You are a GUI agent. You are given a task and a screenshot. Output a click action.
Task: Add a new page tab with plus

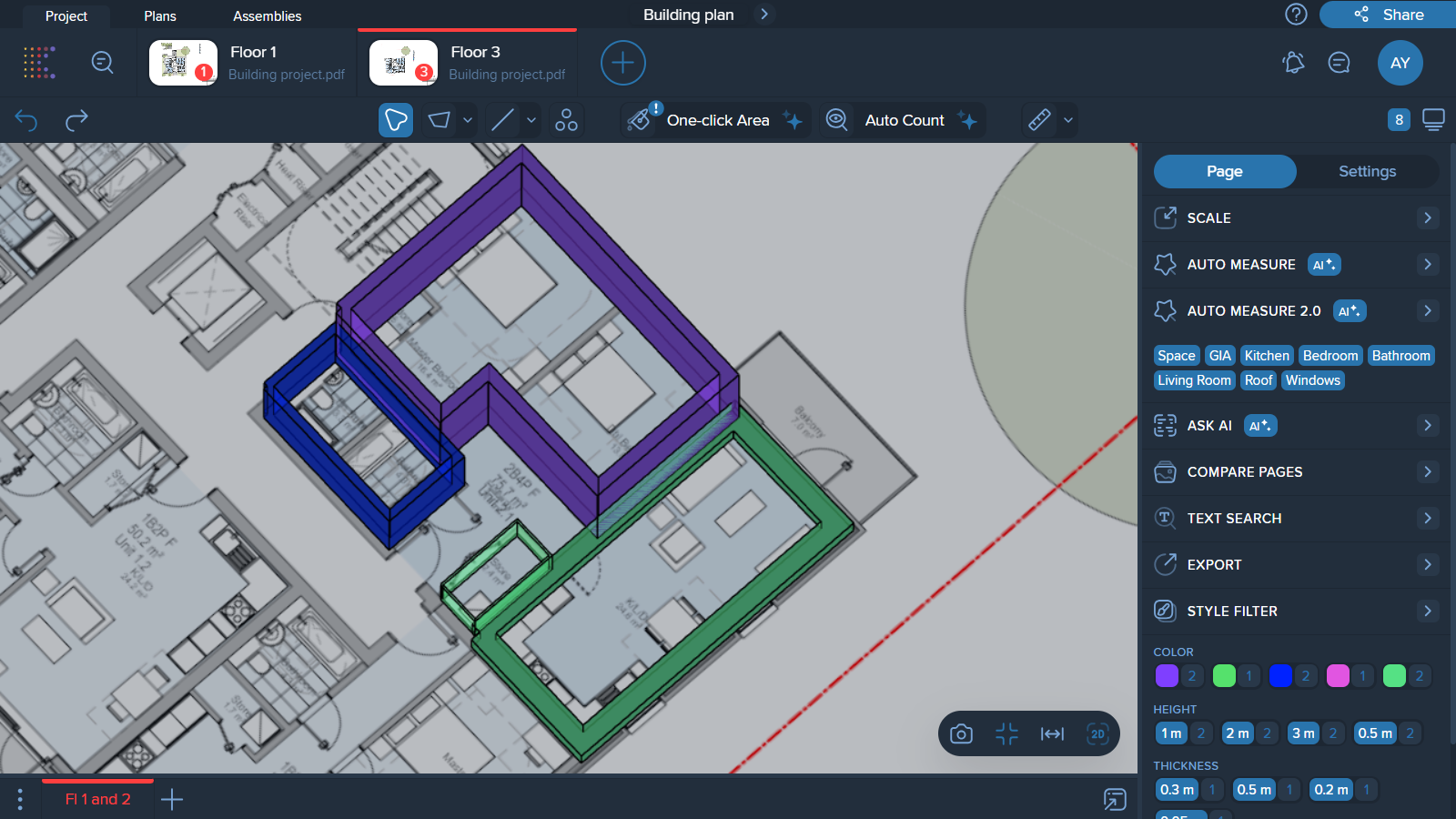tap(172, 800)
